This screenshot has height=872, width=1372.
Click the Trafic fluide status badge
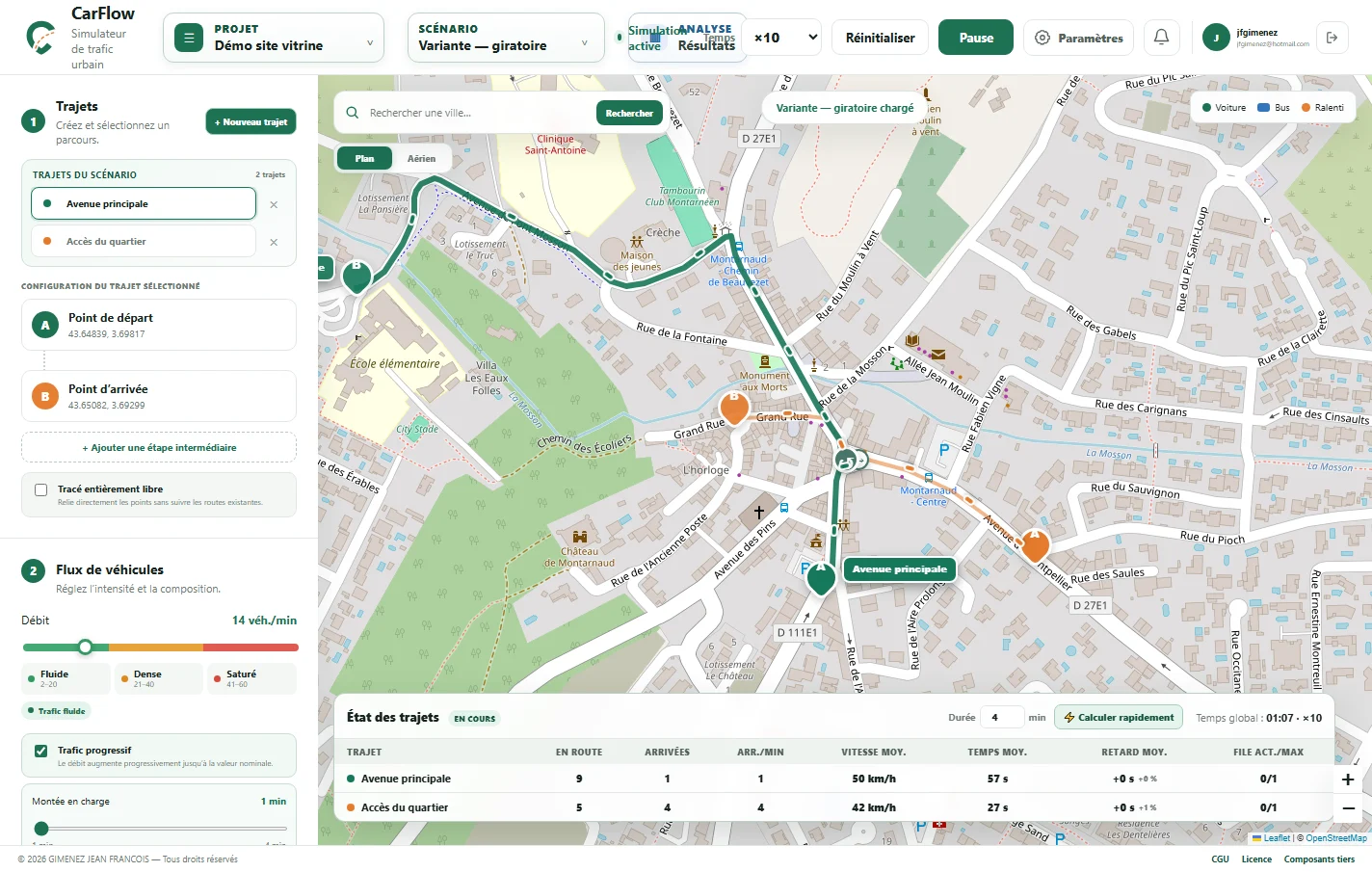[x=57, y=711]
